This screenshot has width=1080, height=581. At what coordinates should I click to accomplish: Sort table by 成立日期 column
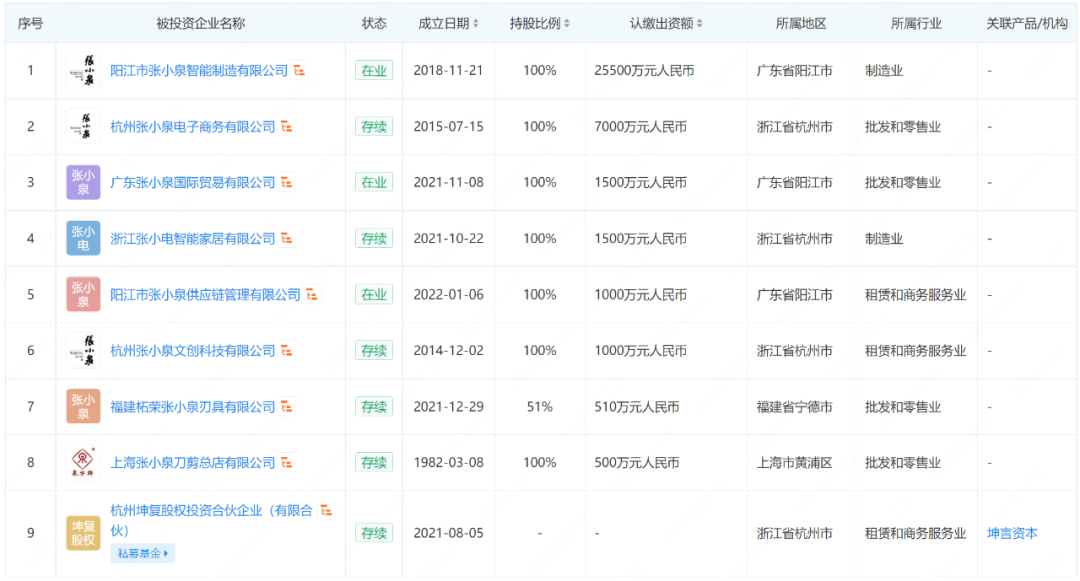coord(448,23)
